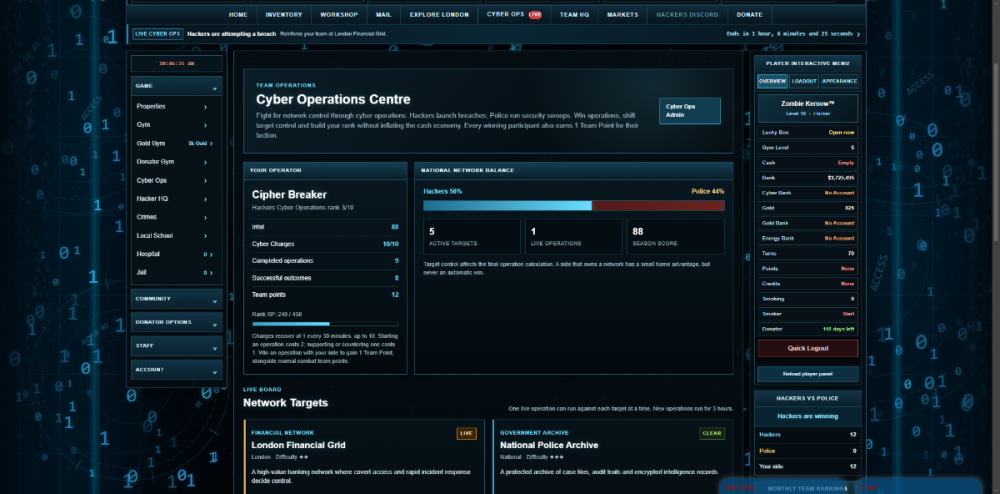
Task: Go to the Workshop page
Action: [339, 15]
